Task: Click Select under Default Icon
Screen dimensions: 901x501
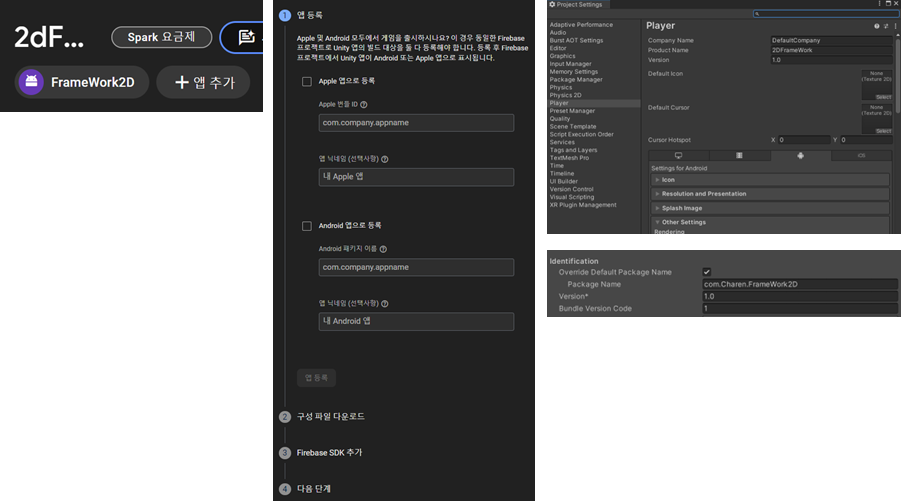Action: tap(883, 97)
